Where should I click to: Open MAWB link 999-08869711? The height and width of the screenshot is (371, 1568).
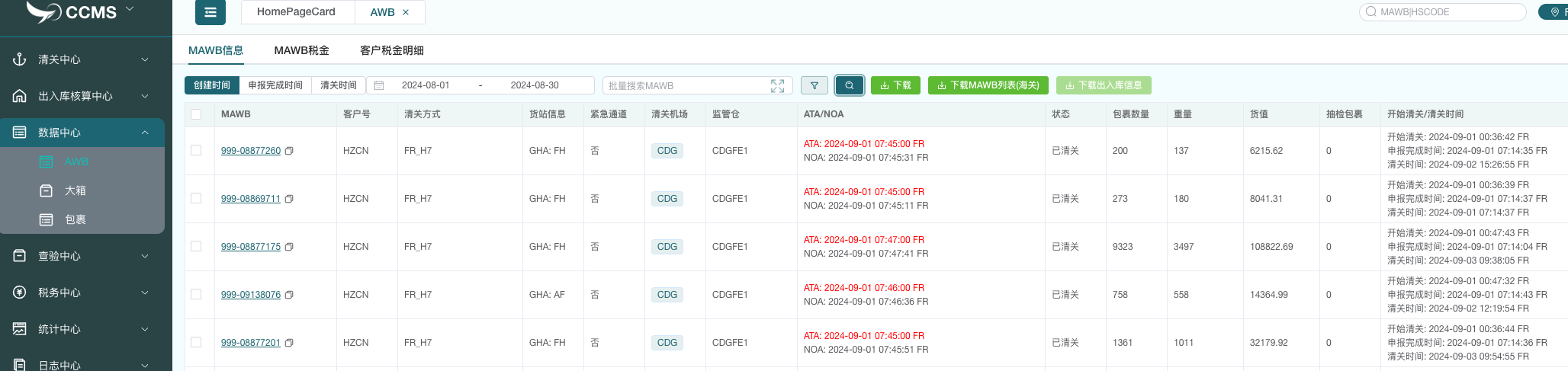click(x=251, y=199)
